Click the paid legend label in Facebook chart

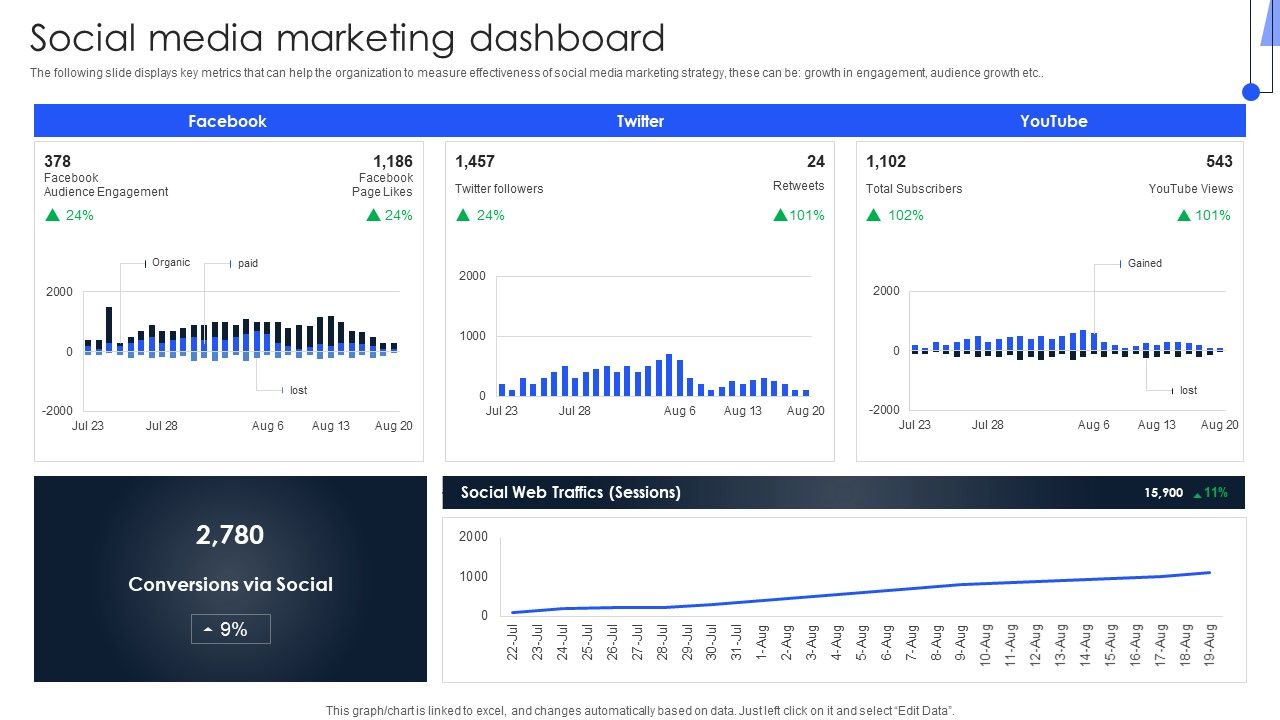tap(248, 264)
